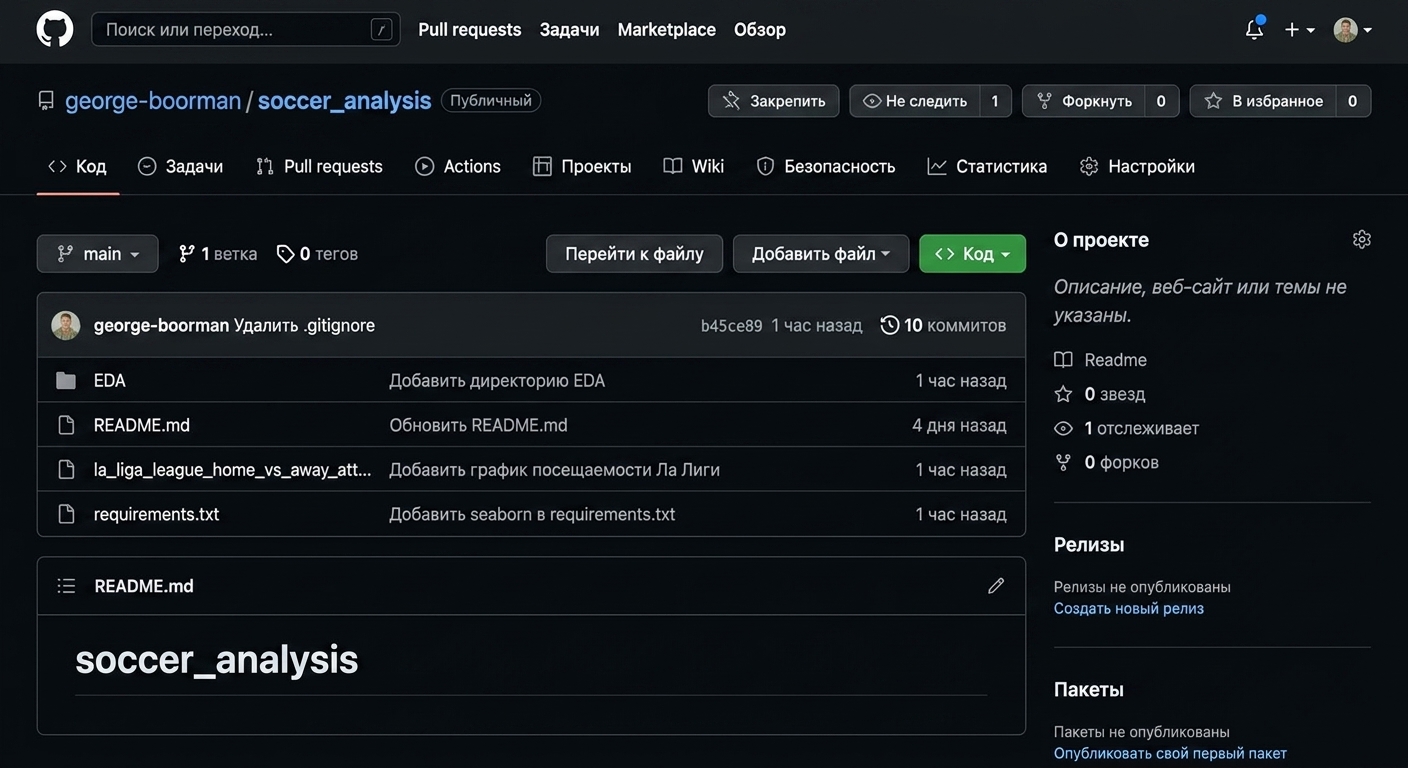Switch to the Задачи repository tab
The image size is (1408, 768).
coord(180,166)
